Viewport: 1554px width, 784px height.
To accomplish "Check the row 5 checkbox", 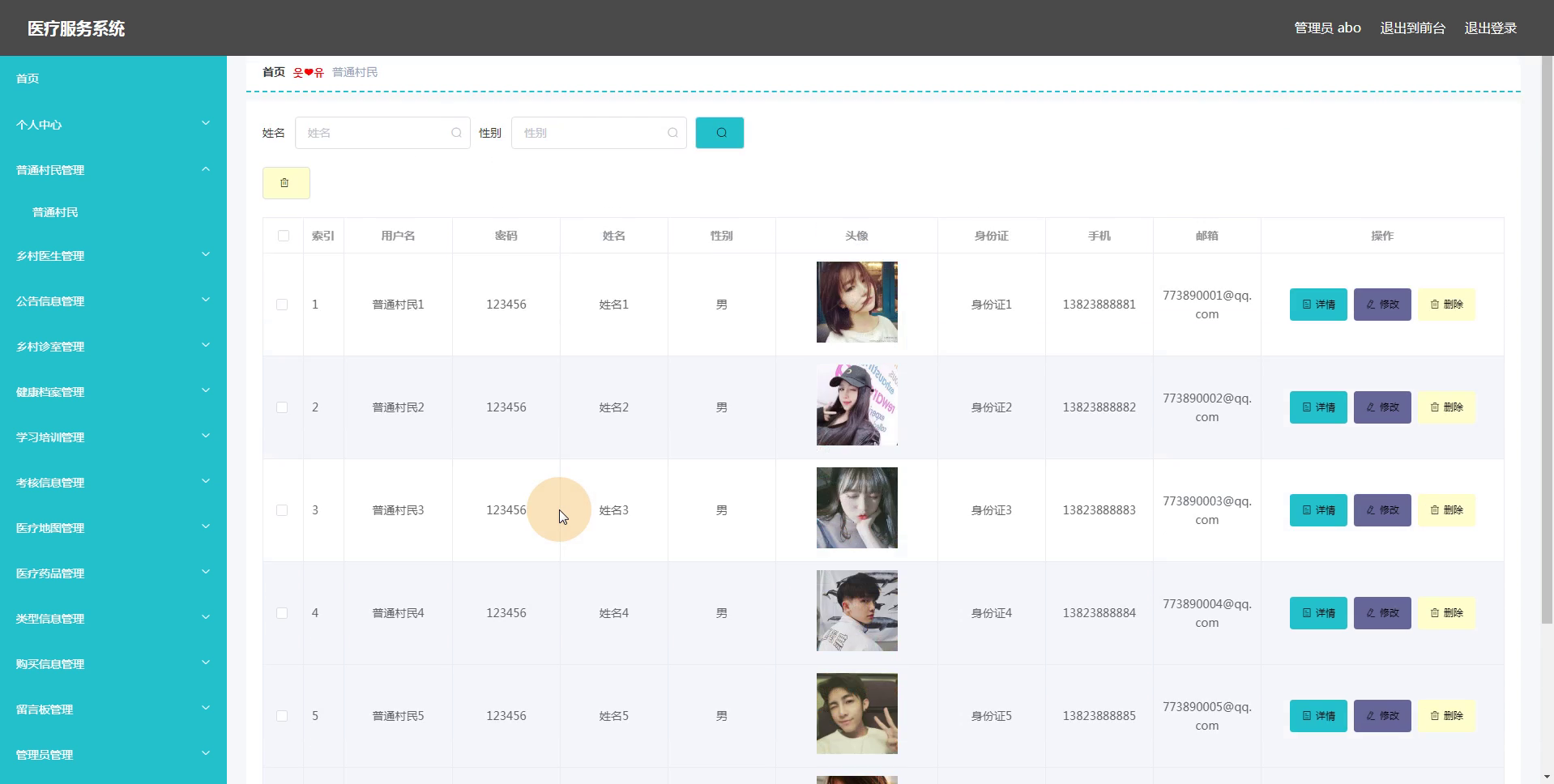I will (282, 716).
